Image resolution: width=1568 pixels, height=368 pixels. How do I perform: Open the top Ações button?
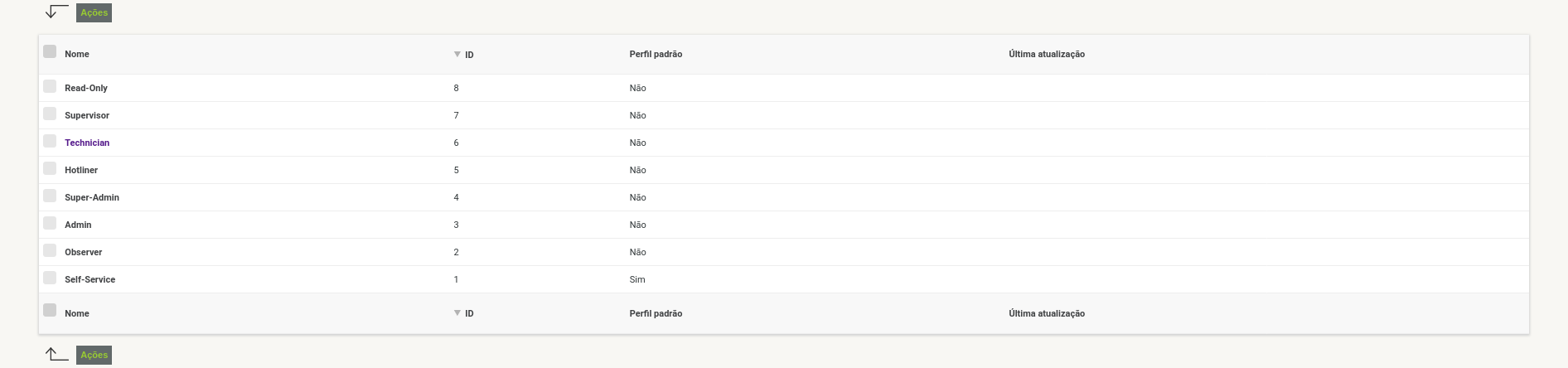(94, 13)
